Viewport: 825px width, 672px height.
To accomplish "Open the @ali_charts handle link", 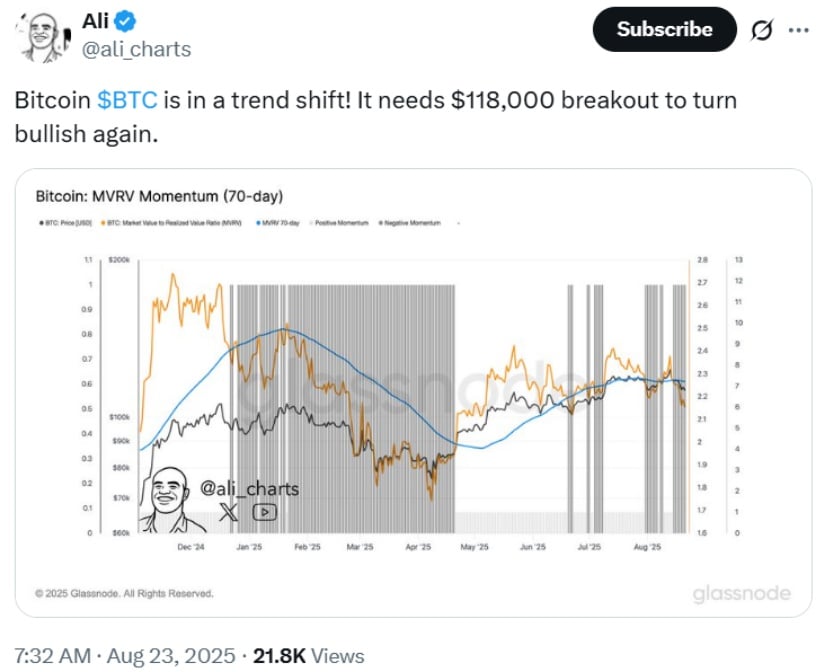I will [136, 49].
